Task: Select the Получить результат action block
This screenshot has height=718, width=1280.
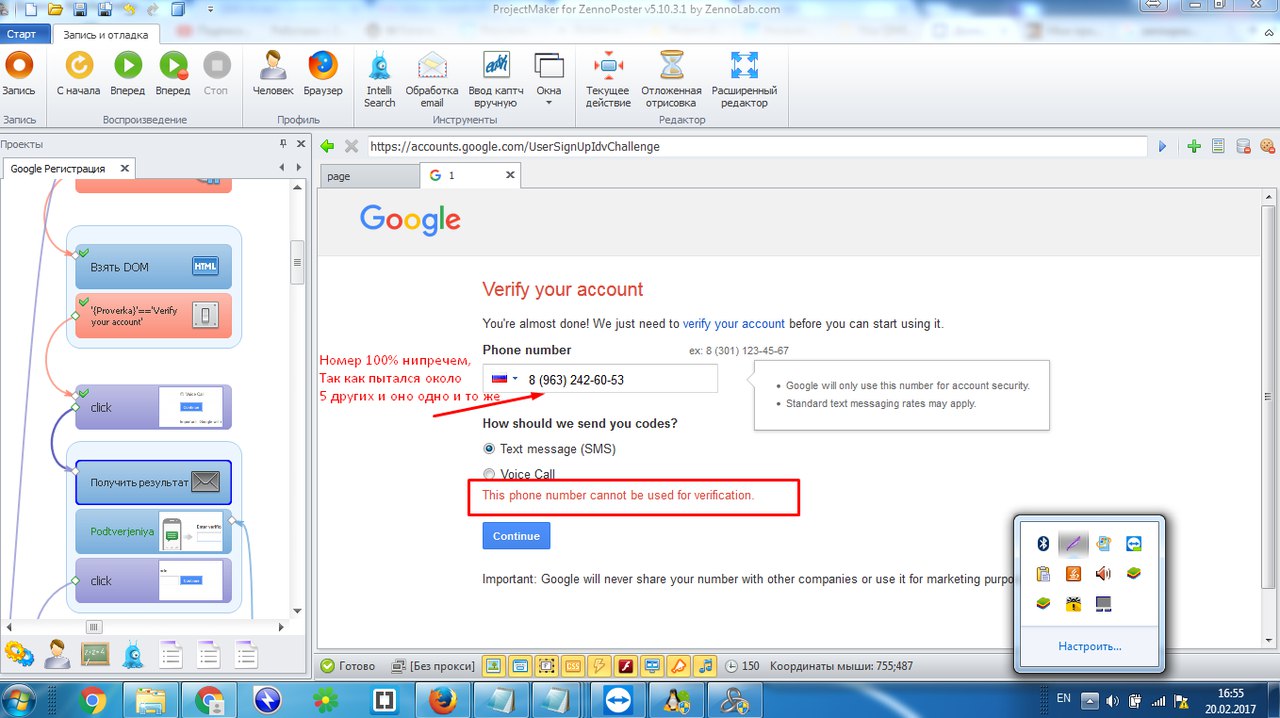Action: click(154, 482)
